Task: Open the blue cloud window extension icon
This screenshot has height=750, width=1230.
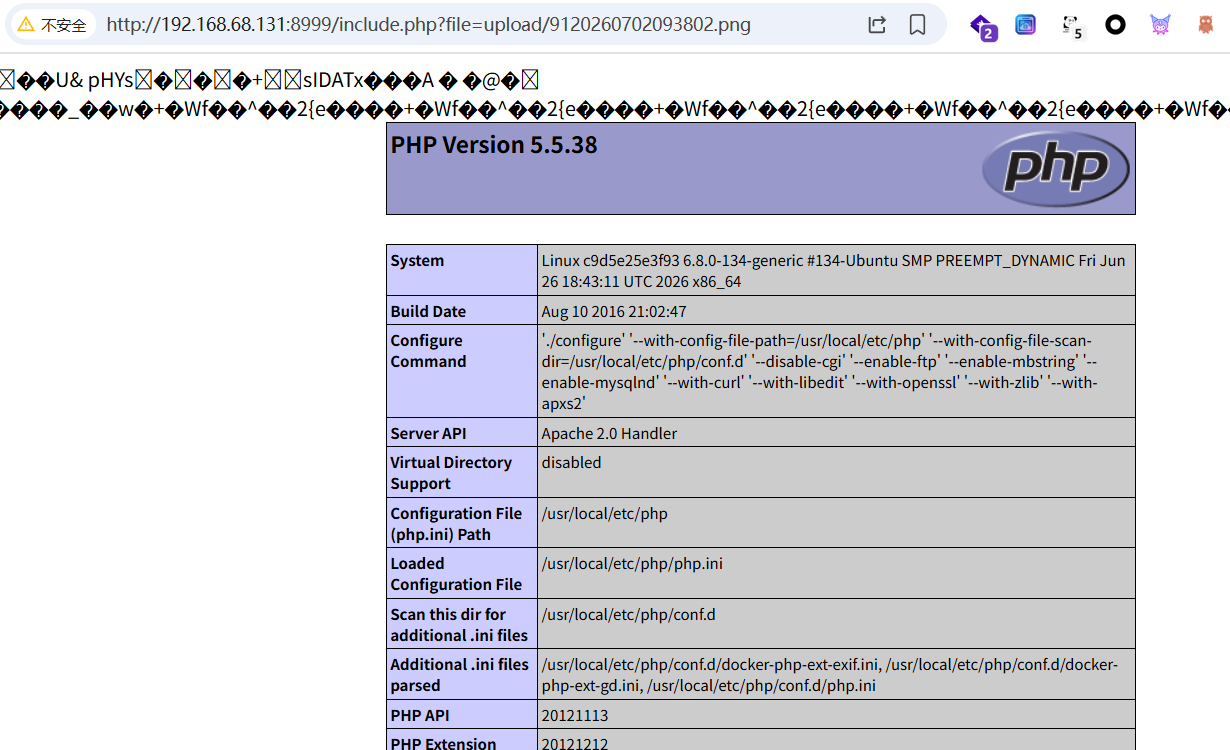Action: [x=1026, y=25]
